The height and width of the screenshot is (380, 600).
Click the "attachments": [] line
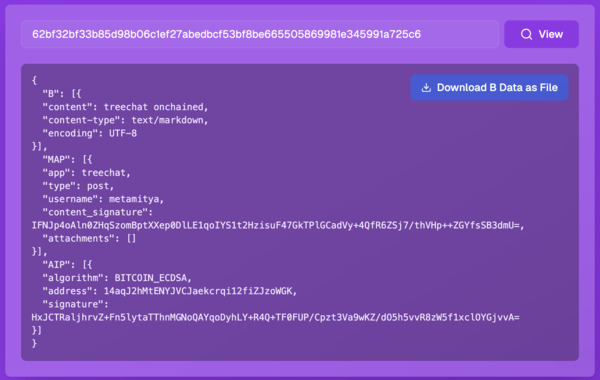89,238
